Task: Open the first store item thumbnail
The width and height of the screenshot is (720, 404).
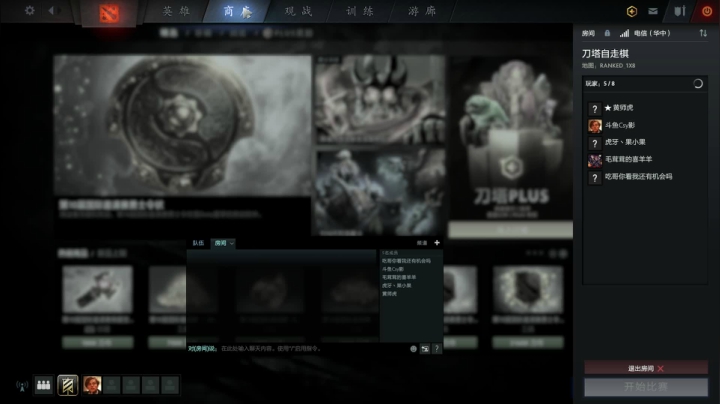Action: click(98, 289)
